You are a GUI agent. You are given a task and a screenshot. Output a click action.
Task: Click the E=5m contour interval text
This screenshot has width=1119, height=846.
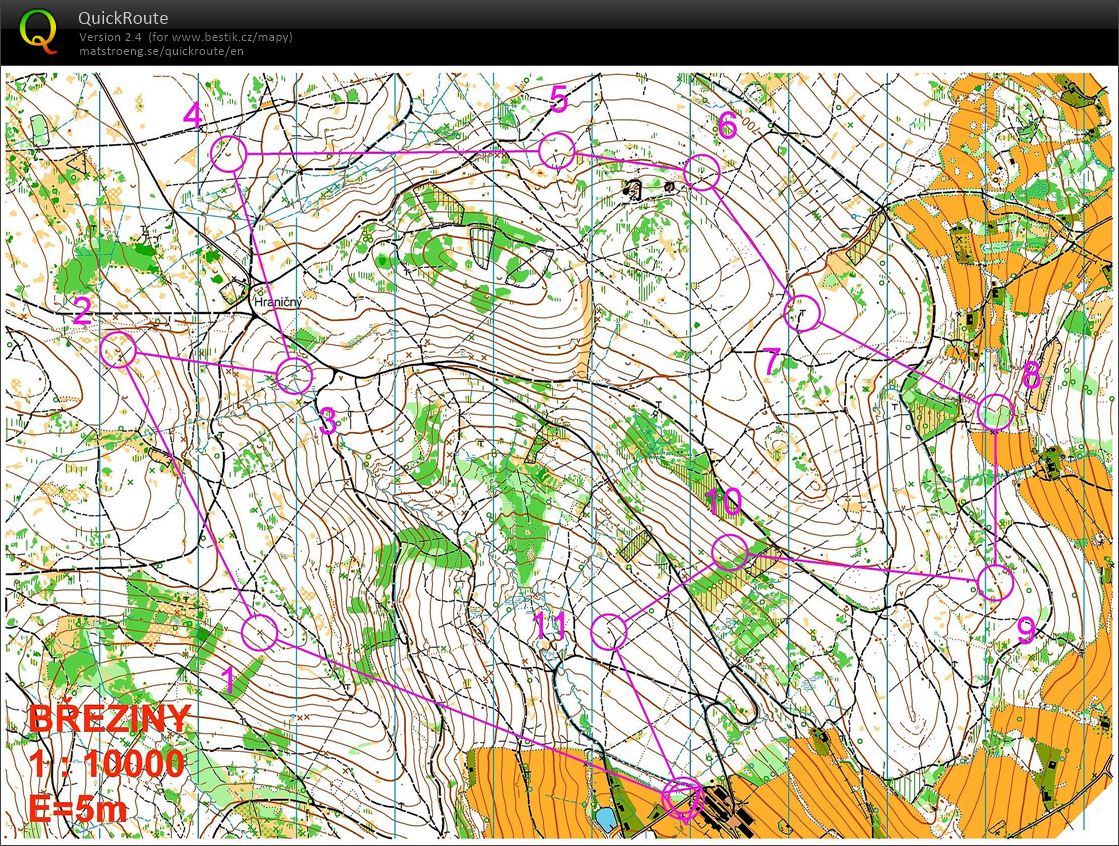click(79, 809)
